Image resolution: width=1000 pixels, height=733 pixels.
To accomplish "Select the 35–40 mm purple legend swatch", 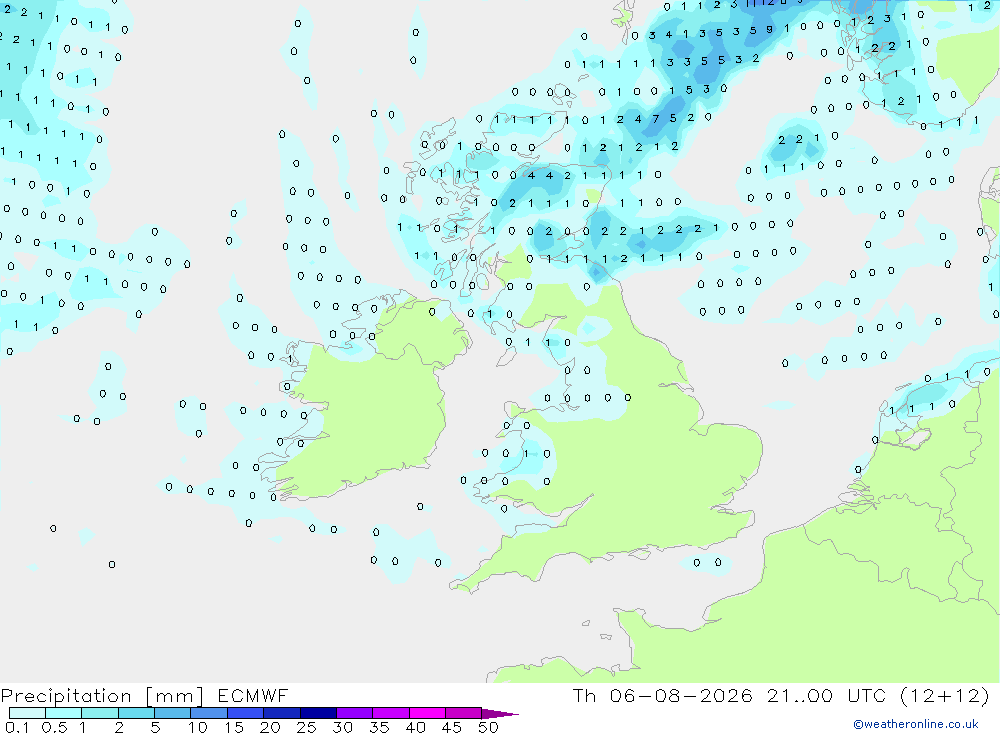I will tap(390, 713).
